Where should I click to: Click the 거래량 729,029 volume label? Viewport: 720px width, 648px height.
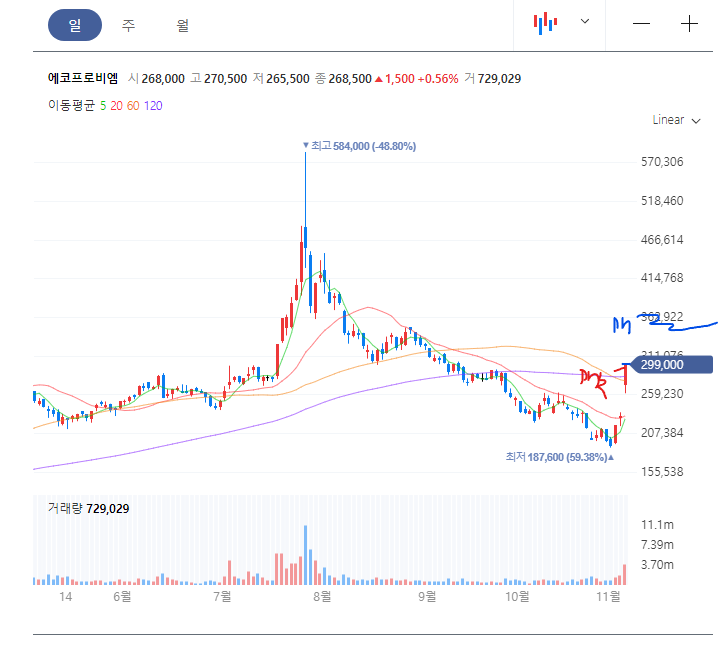(89, 508)
